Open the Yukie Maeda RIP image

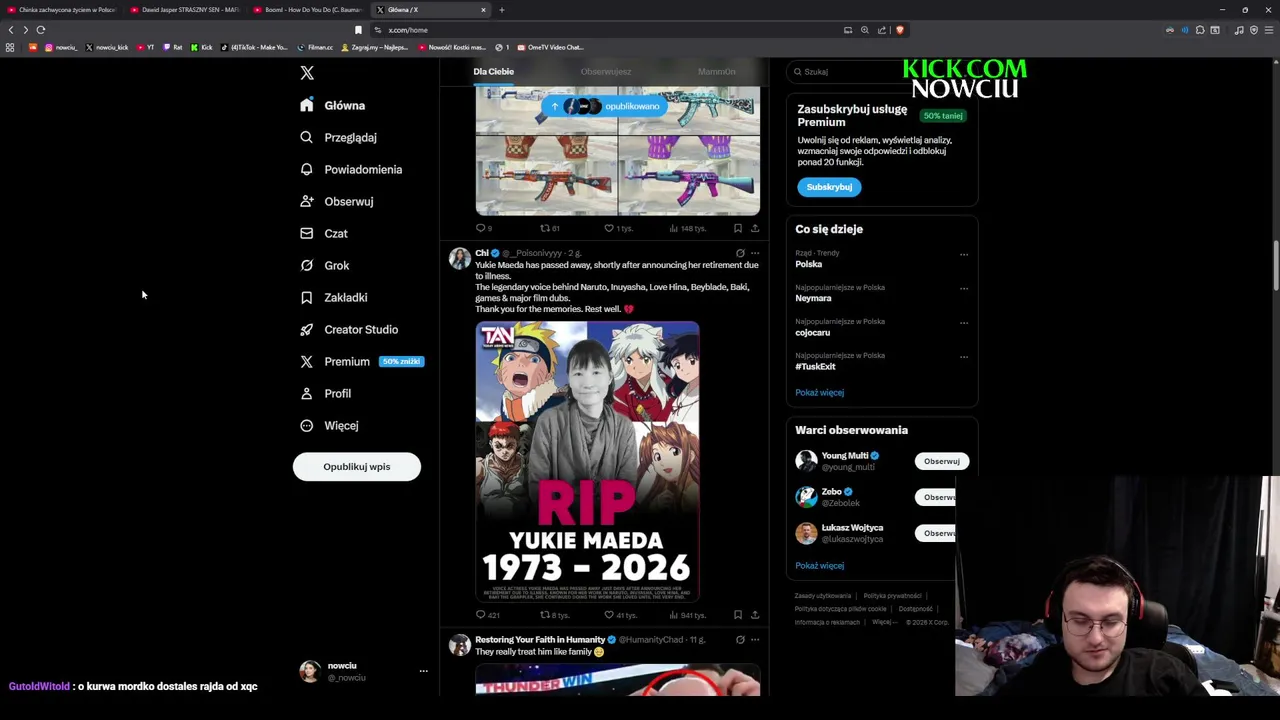(587, 461)
